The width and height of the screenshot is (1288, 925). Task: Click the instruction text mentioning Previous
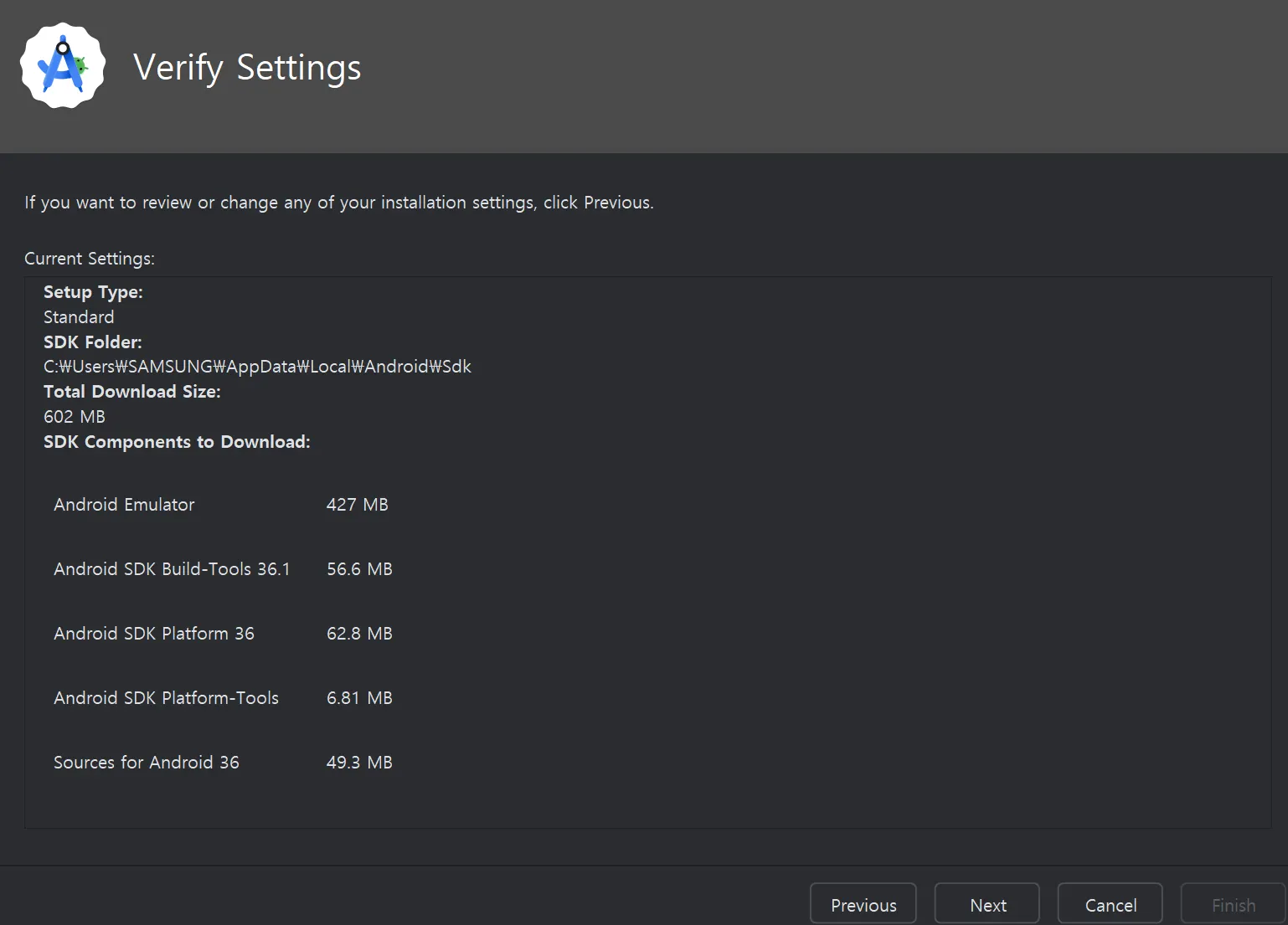point(338,203)
